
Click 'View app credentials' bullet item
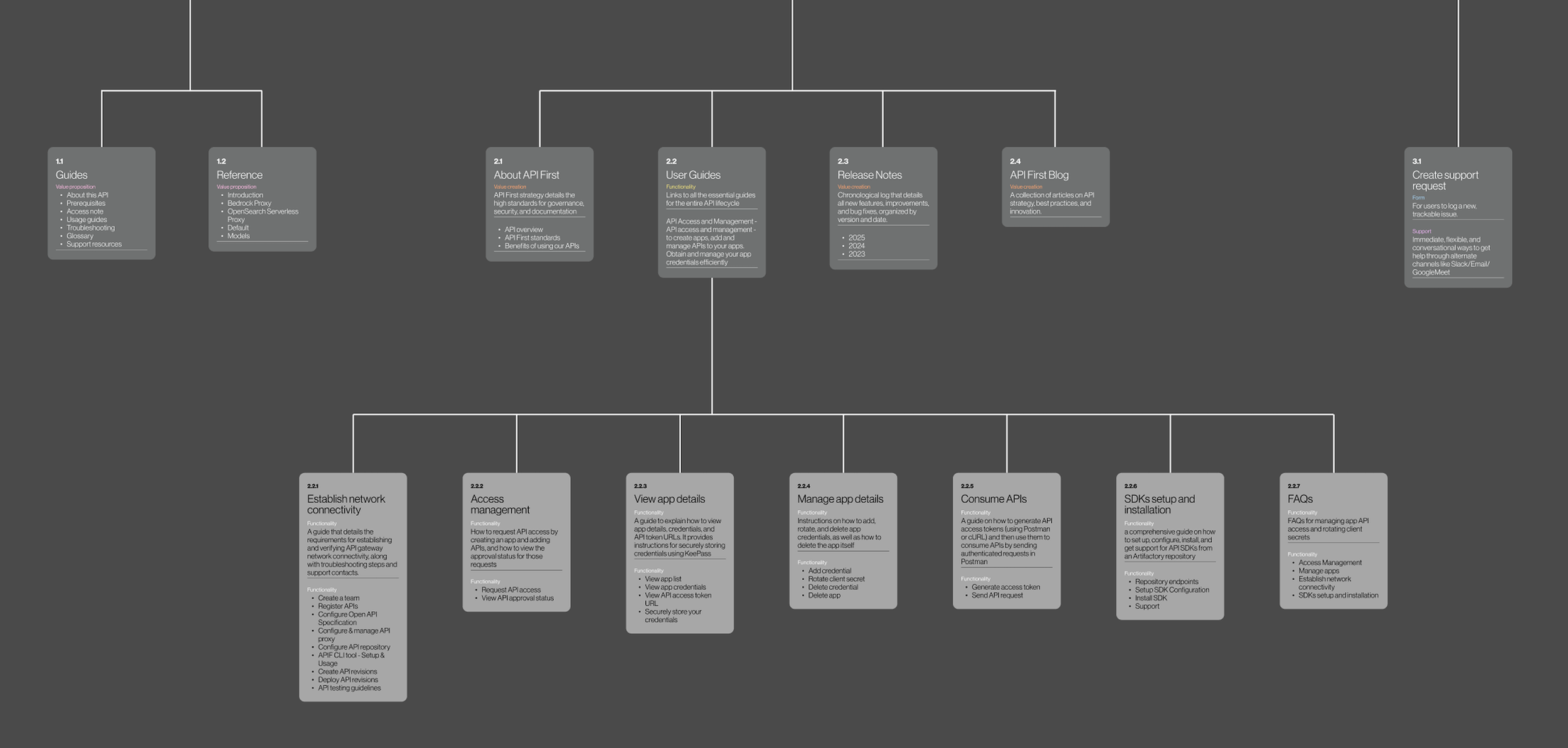coord(675,587)
